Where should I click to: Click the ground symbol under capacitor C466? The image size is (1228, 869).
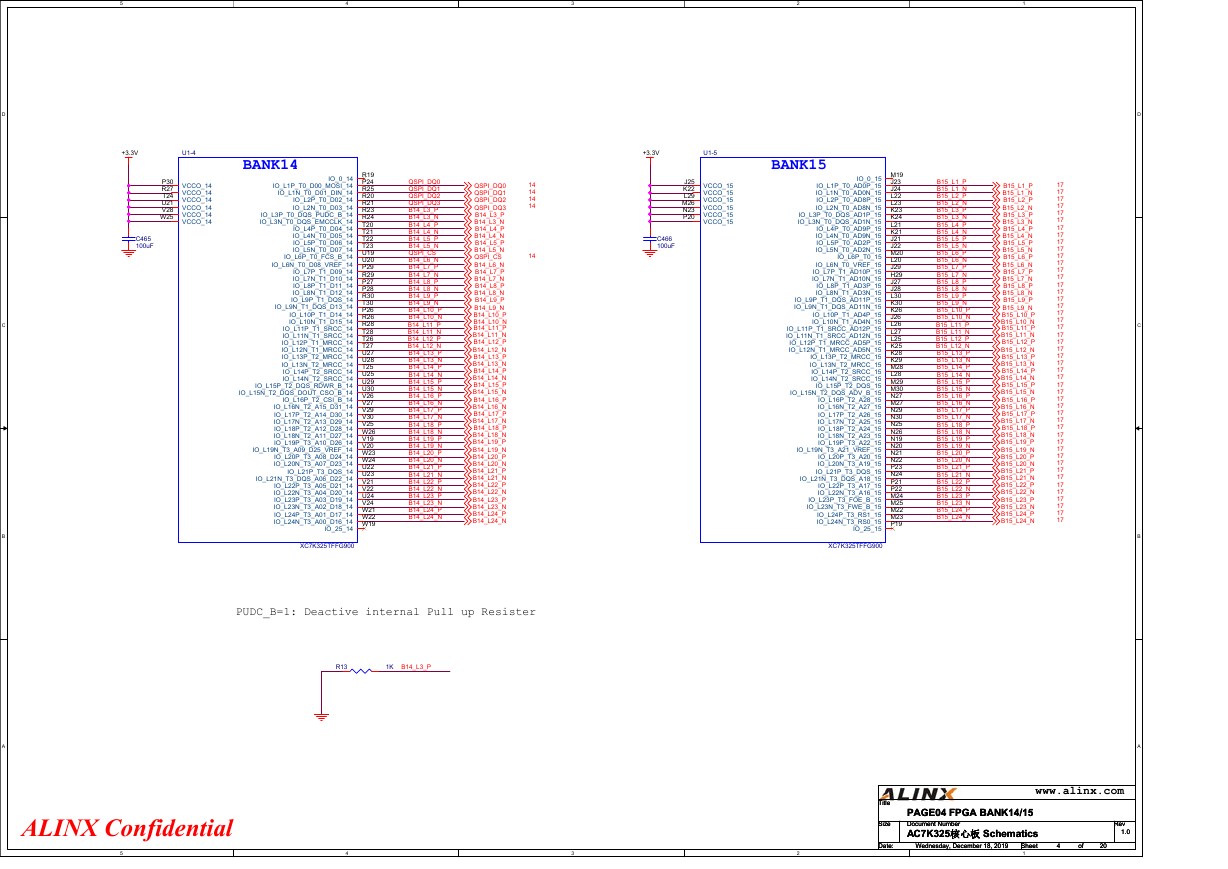(650, 253)
